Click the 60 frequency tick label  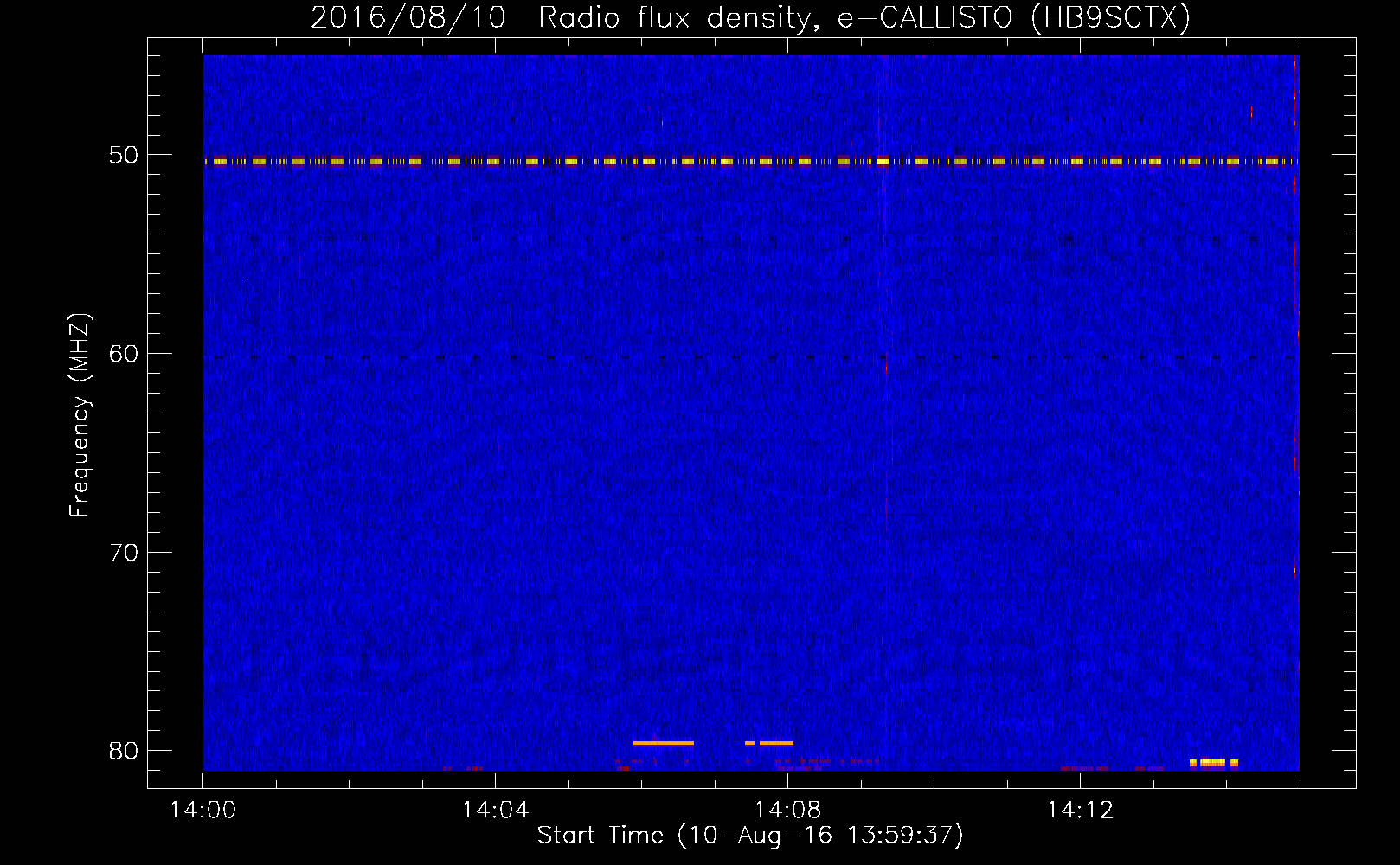[x=124, y=354]
